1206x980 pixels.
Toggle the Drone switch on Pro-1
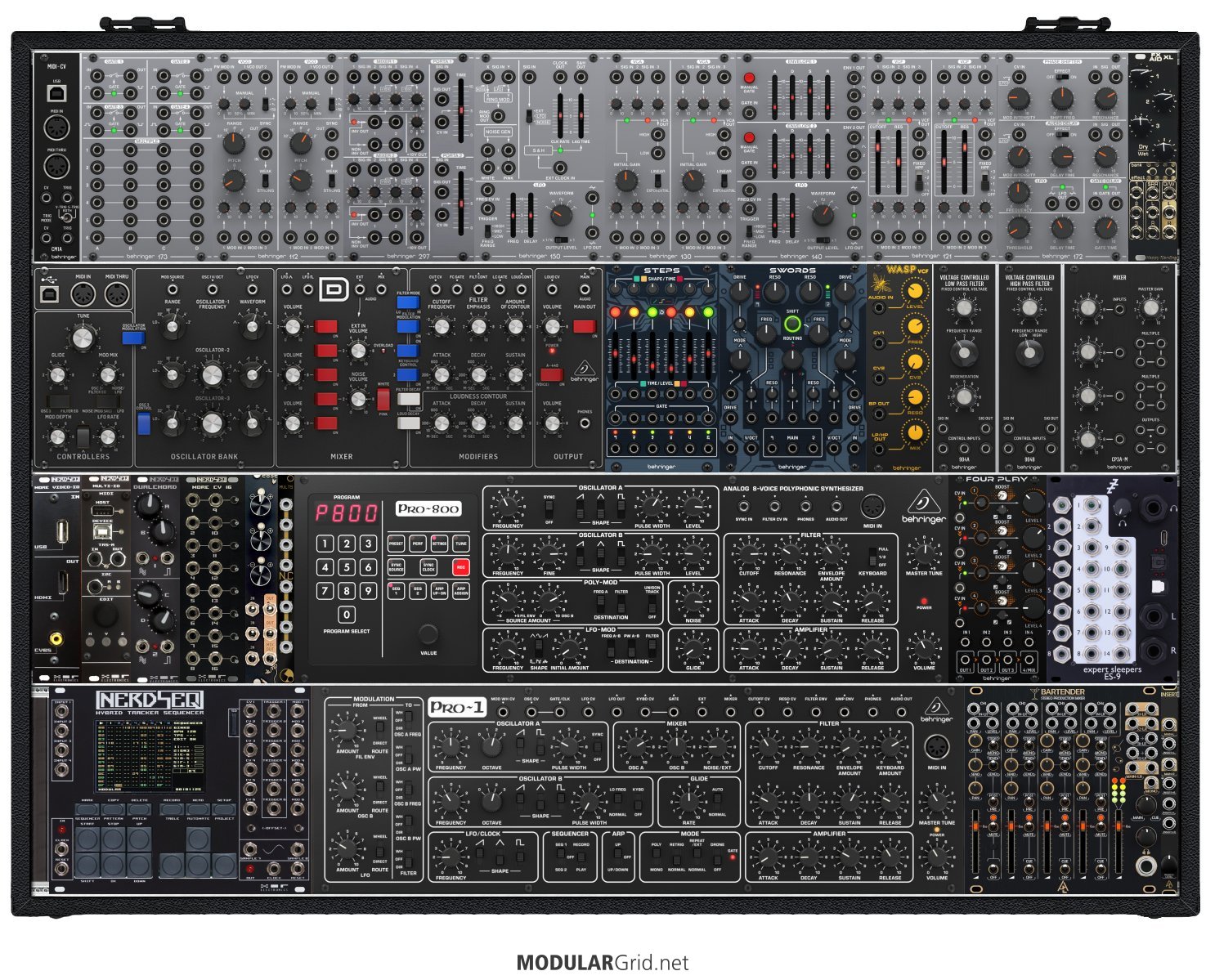click(x=718, y=858)
